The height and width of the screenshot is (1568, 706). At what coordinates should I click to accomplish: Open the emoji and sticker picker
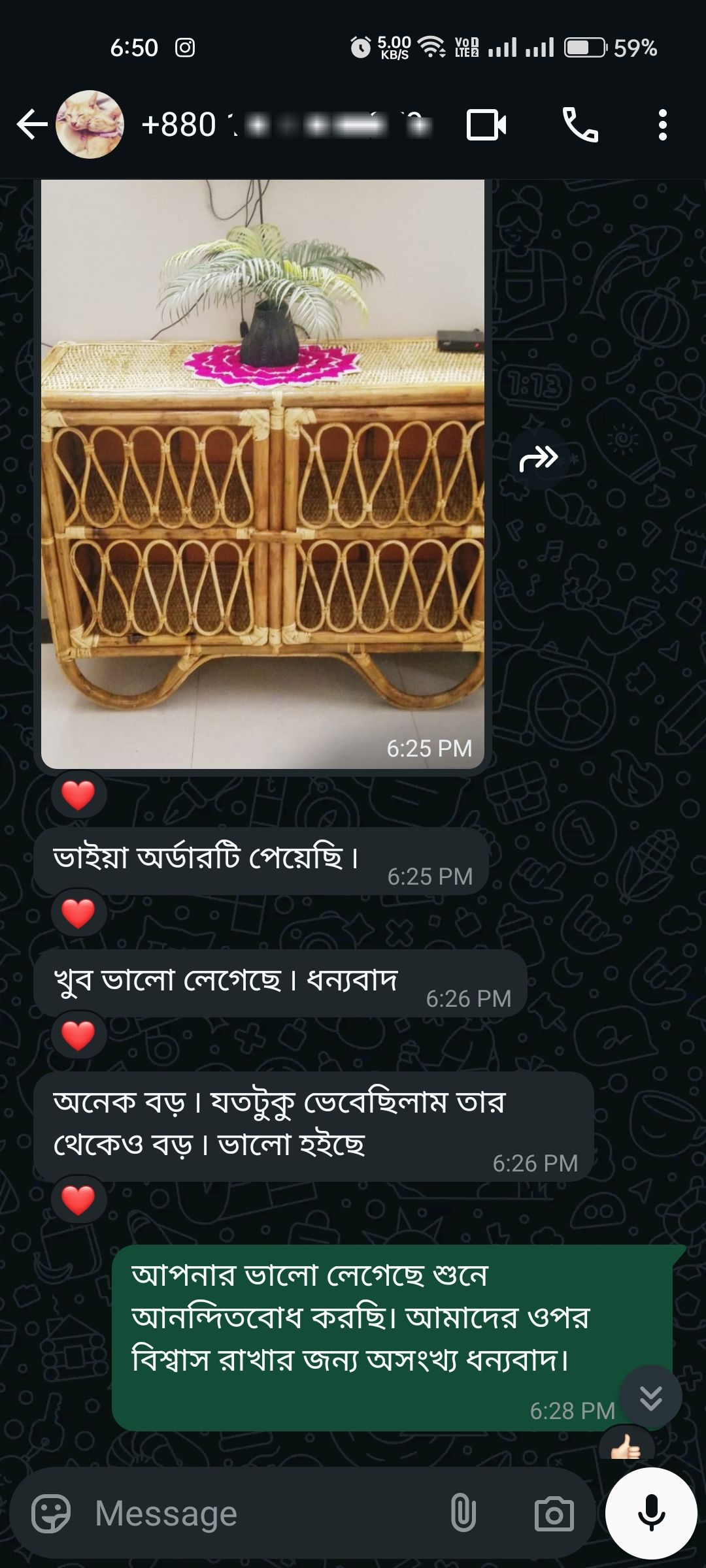click(x=51, y=1513)
